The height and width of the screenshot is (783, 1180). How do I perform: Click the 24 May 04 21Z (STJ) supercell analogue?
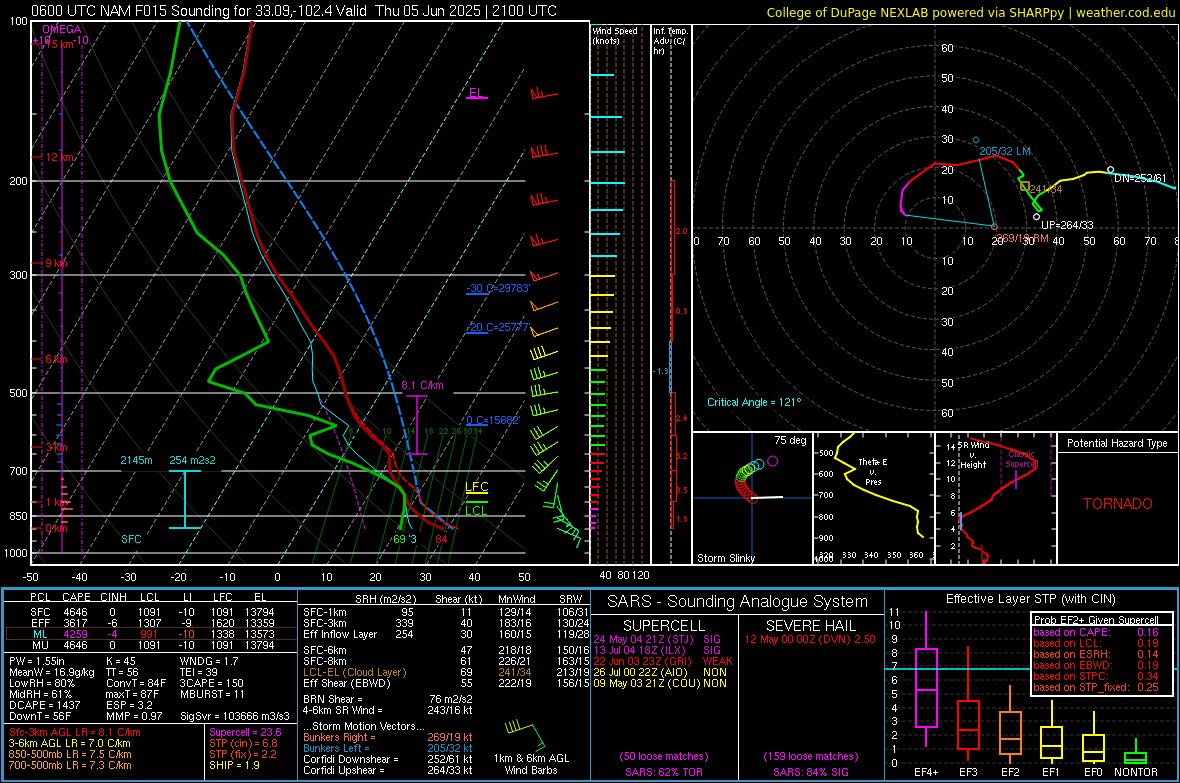pyautogui.click(x=657, y=639)
